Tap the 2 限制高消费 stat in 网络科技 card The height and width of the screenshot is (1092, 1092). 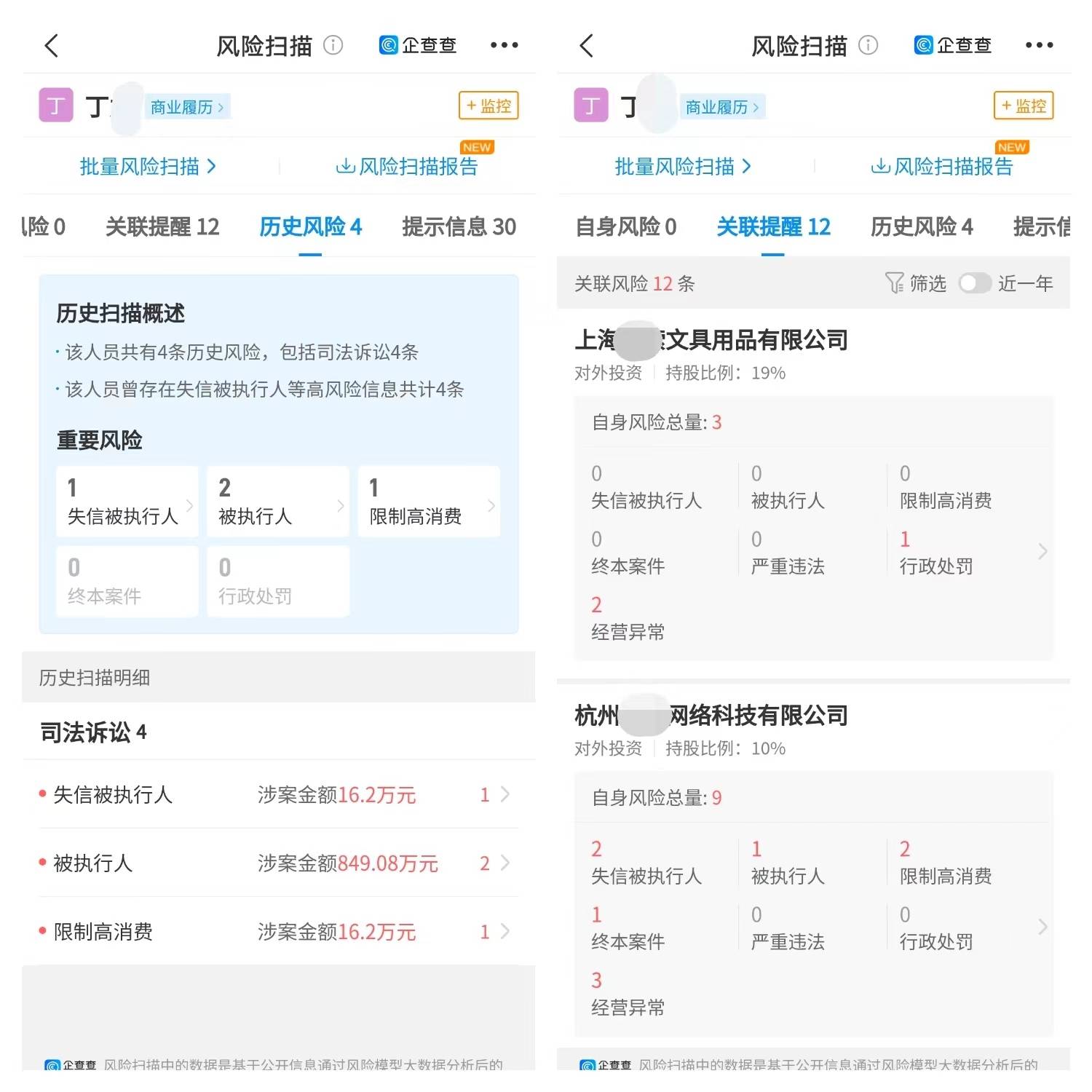(946, 862)
